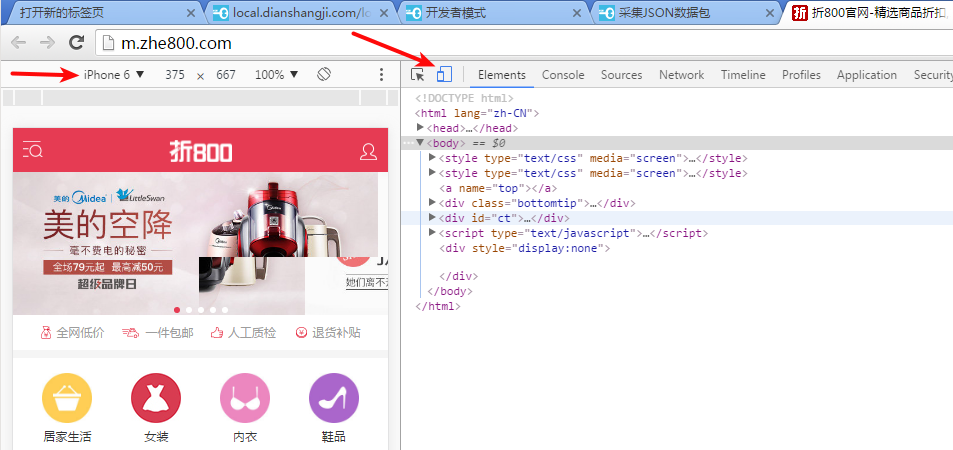Expand the div id="ct" node
The image size is (953, 450).
(432, 218)
